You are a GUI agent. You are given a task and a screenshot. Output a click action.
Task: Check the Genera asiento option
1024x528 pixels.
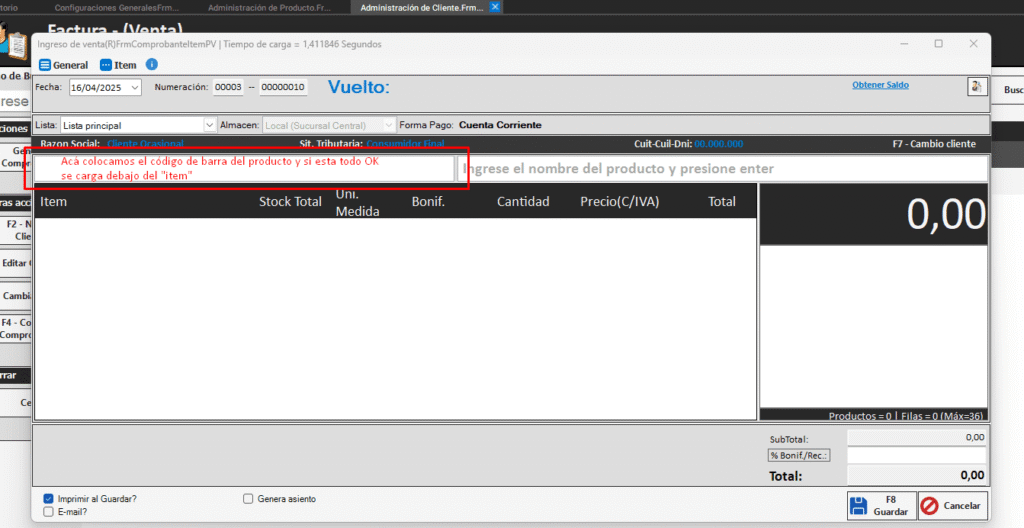coord(248,498)
